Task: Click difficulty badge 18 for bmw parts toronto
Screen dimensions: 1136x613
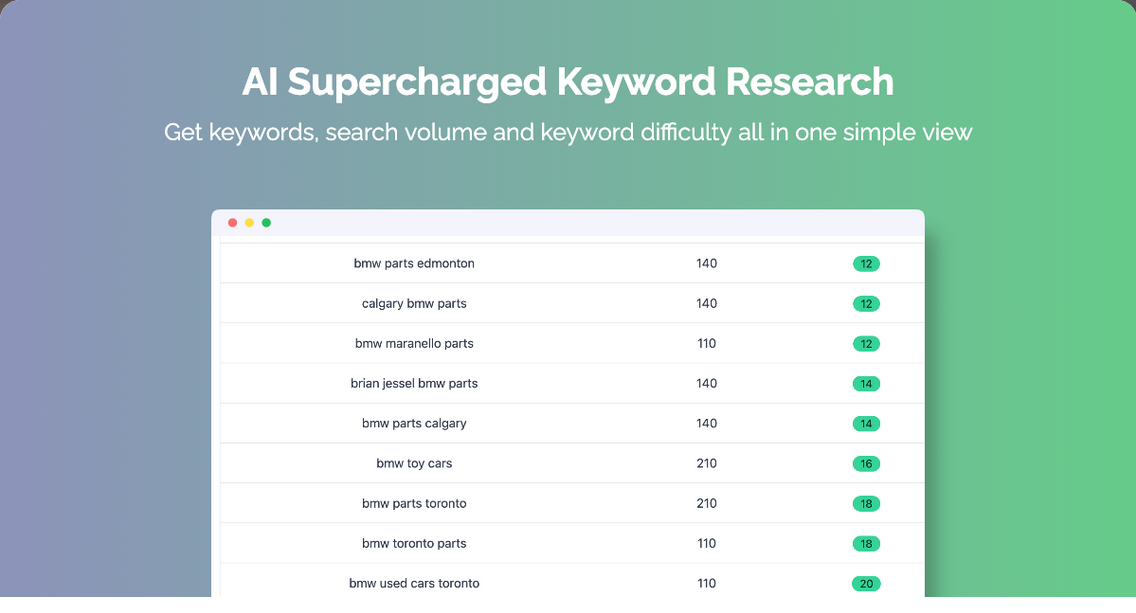Action: [866, 504]
